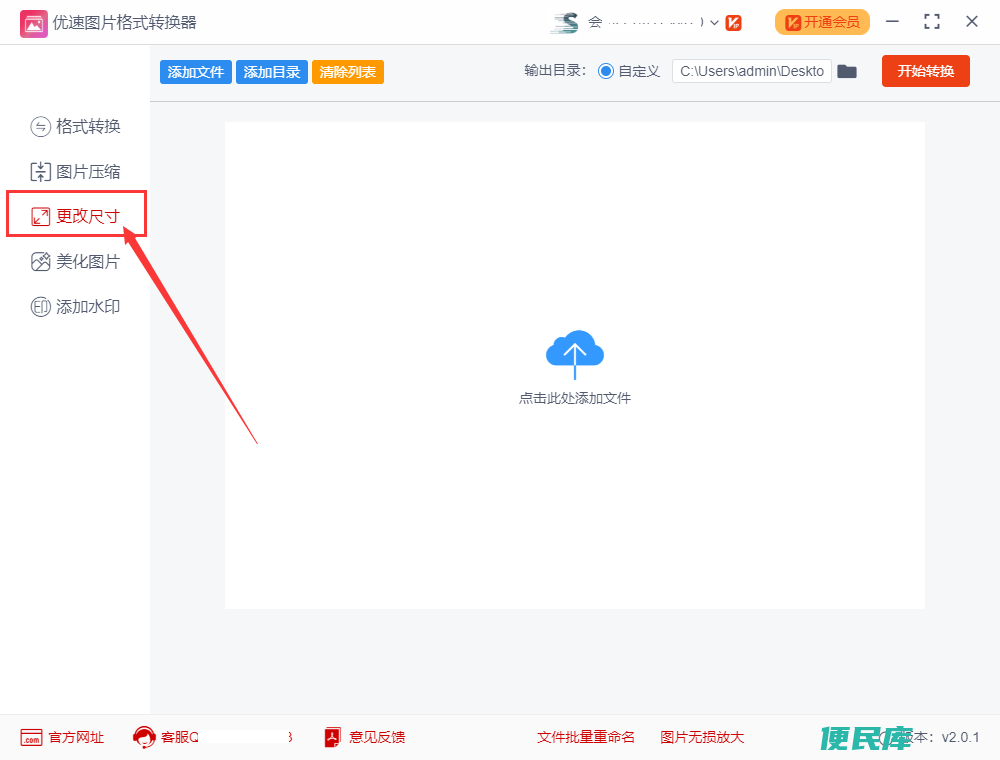
Task: Expand the user account dropdown arrow
Action: point(714,23)
